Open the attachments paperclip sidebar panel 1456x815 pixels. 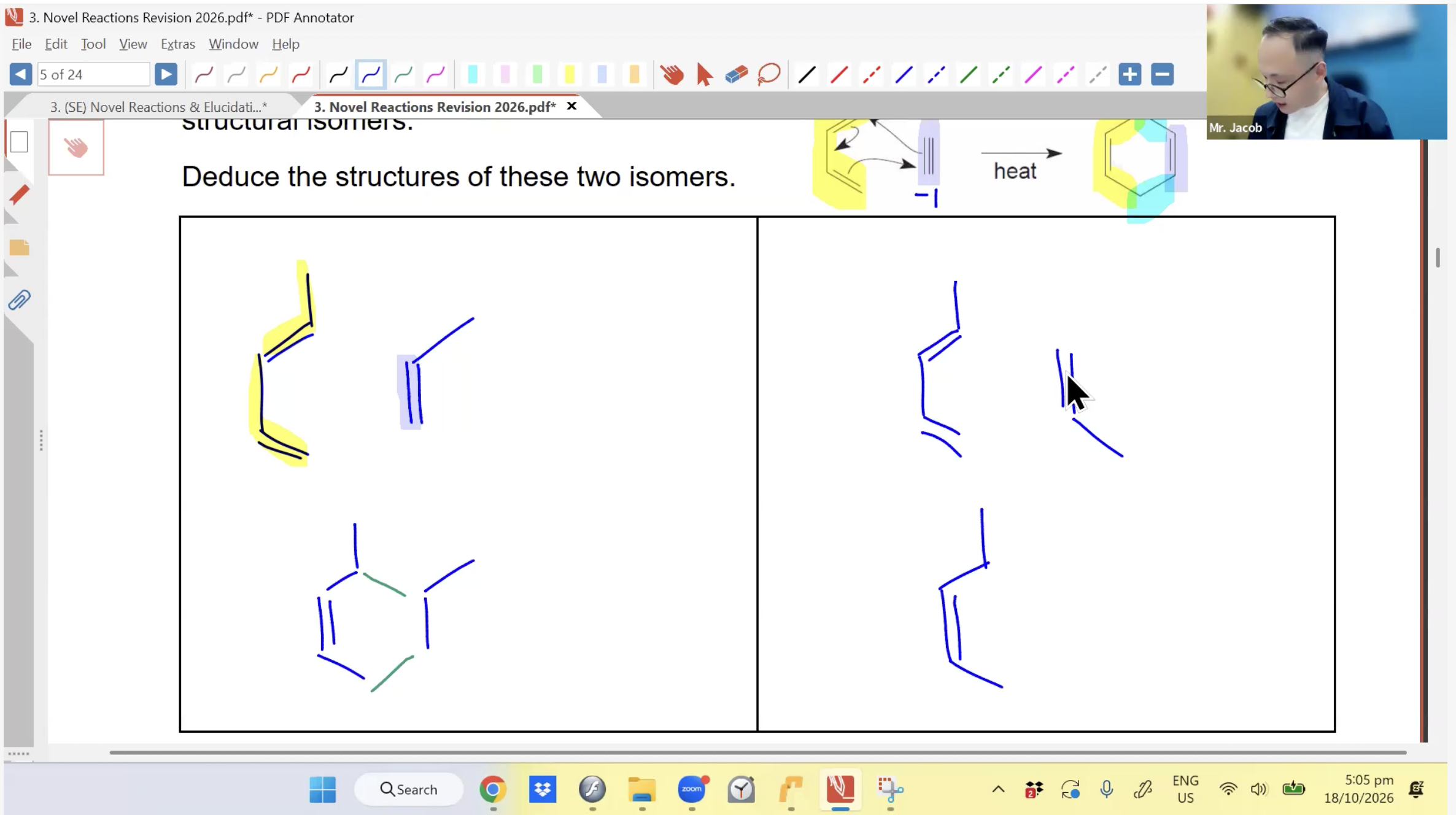[x=19, y=300]
